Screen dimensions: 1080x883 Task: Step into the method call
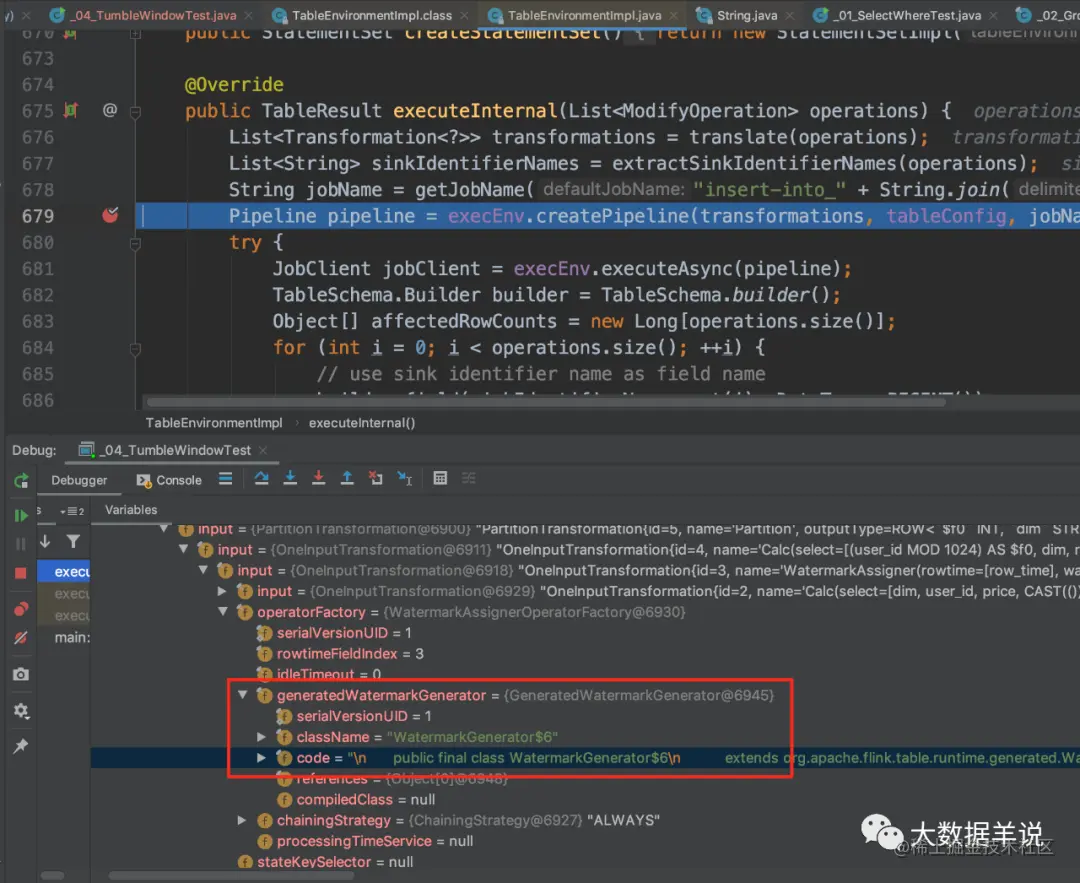290,478
